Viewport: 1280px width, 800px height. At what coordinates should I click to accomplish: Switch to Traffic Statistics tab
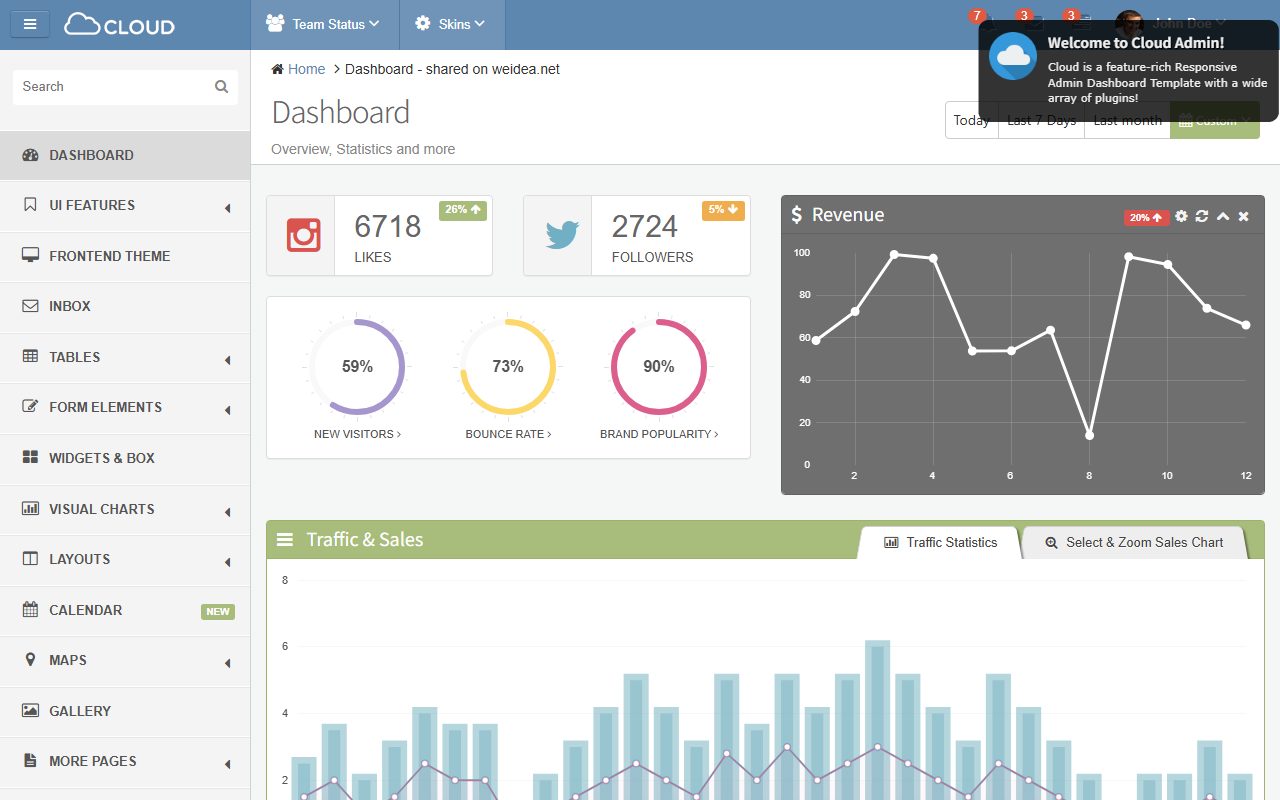tap(940, 542)
